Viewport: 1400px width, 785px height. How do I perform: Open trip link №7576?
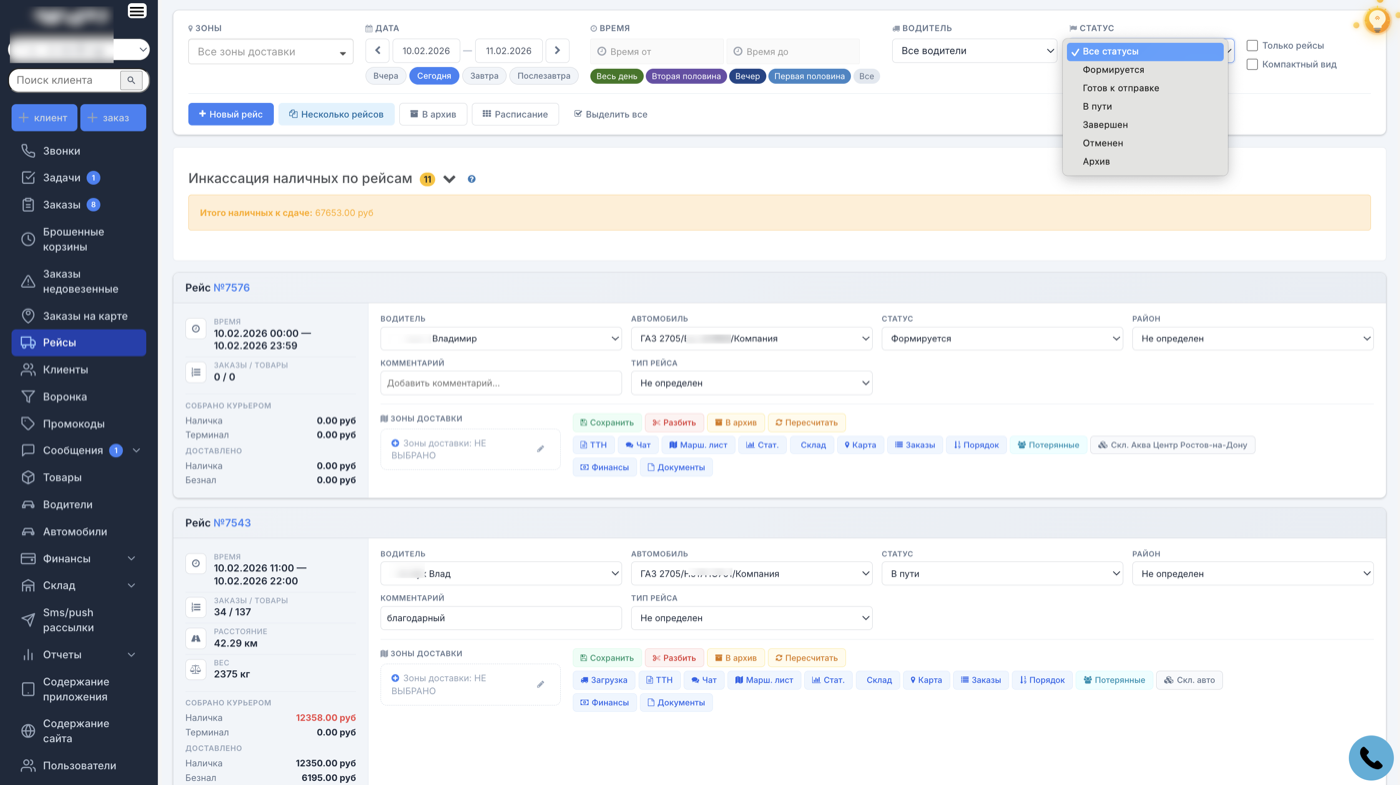pyautogui.click(x=231, y=288)
